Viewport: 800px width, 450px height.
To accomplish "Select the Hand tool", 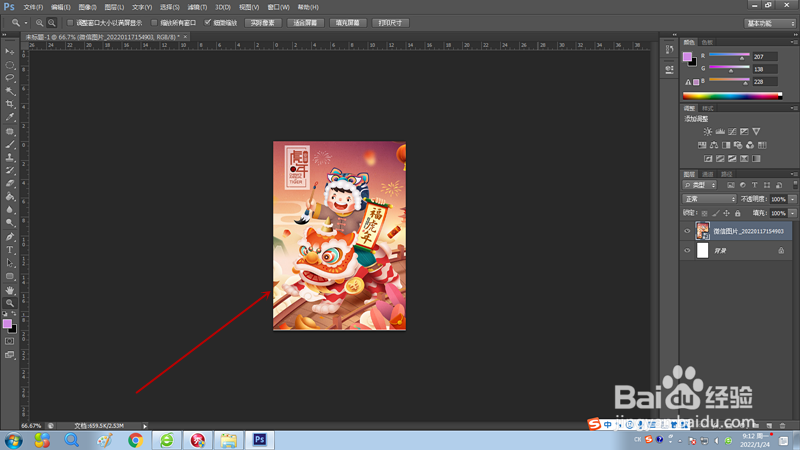I will click(x=10, y=290).
